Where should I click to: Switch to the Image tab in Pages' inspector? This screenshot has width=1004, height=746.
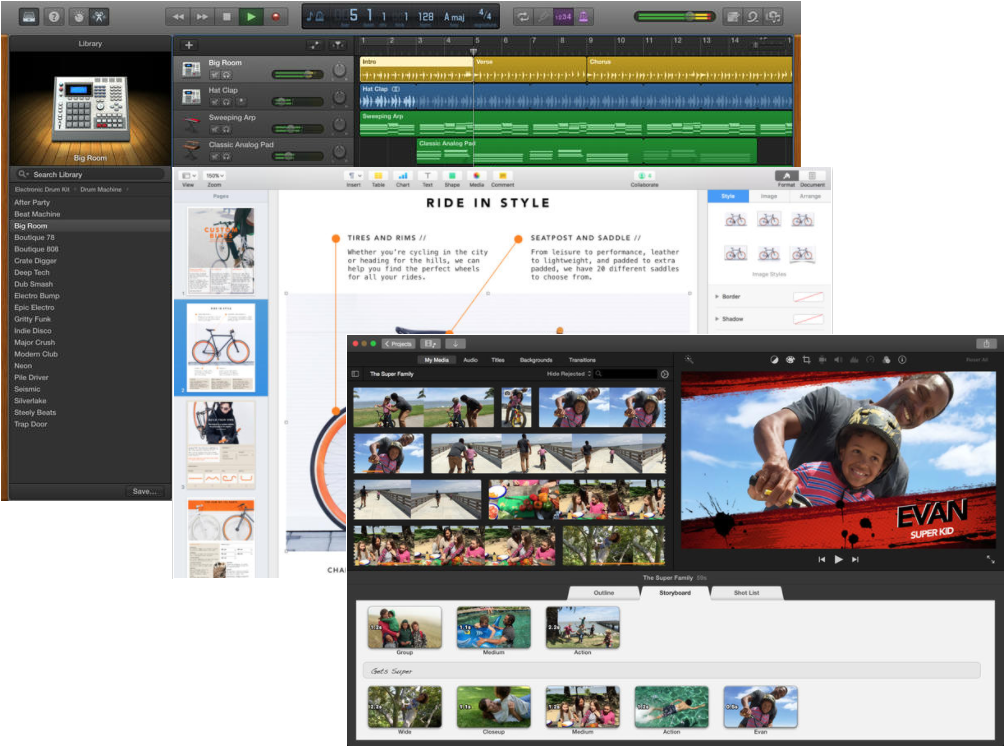(x=768, y=196)
